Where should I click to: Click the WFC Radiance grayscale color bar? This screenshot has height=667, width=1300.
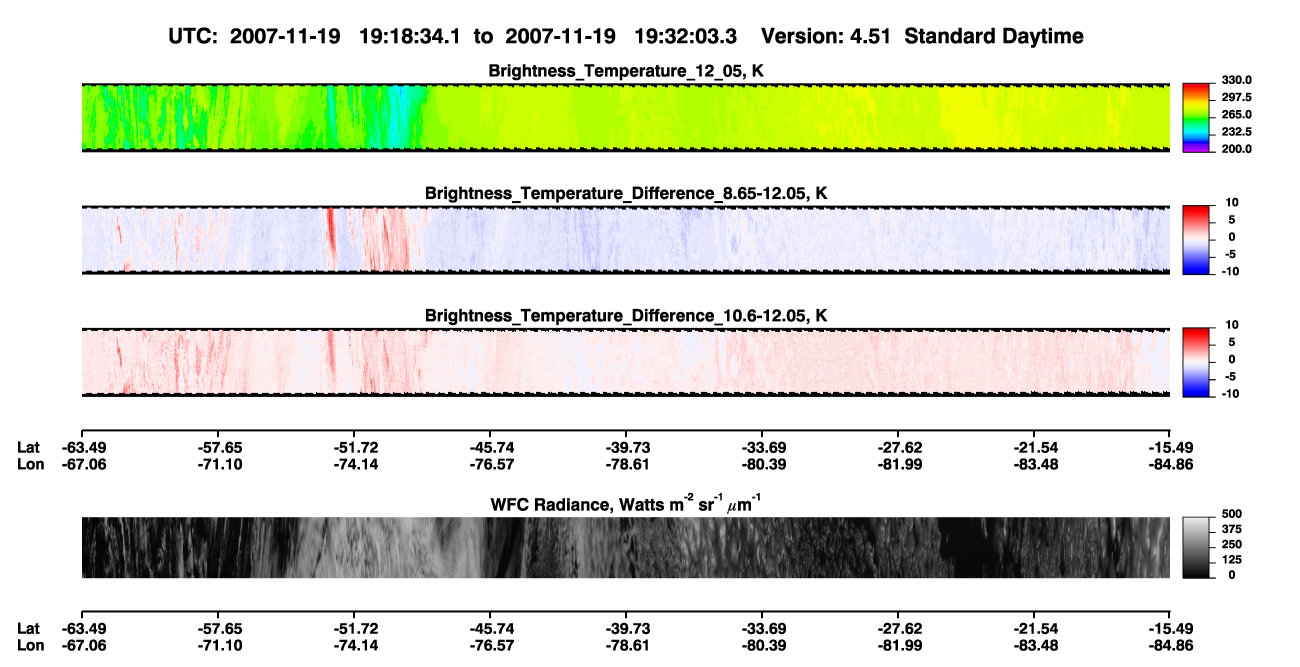tap(1198, 546)
